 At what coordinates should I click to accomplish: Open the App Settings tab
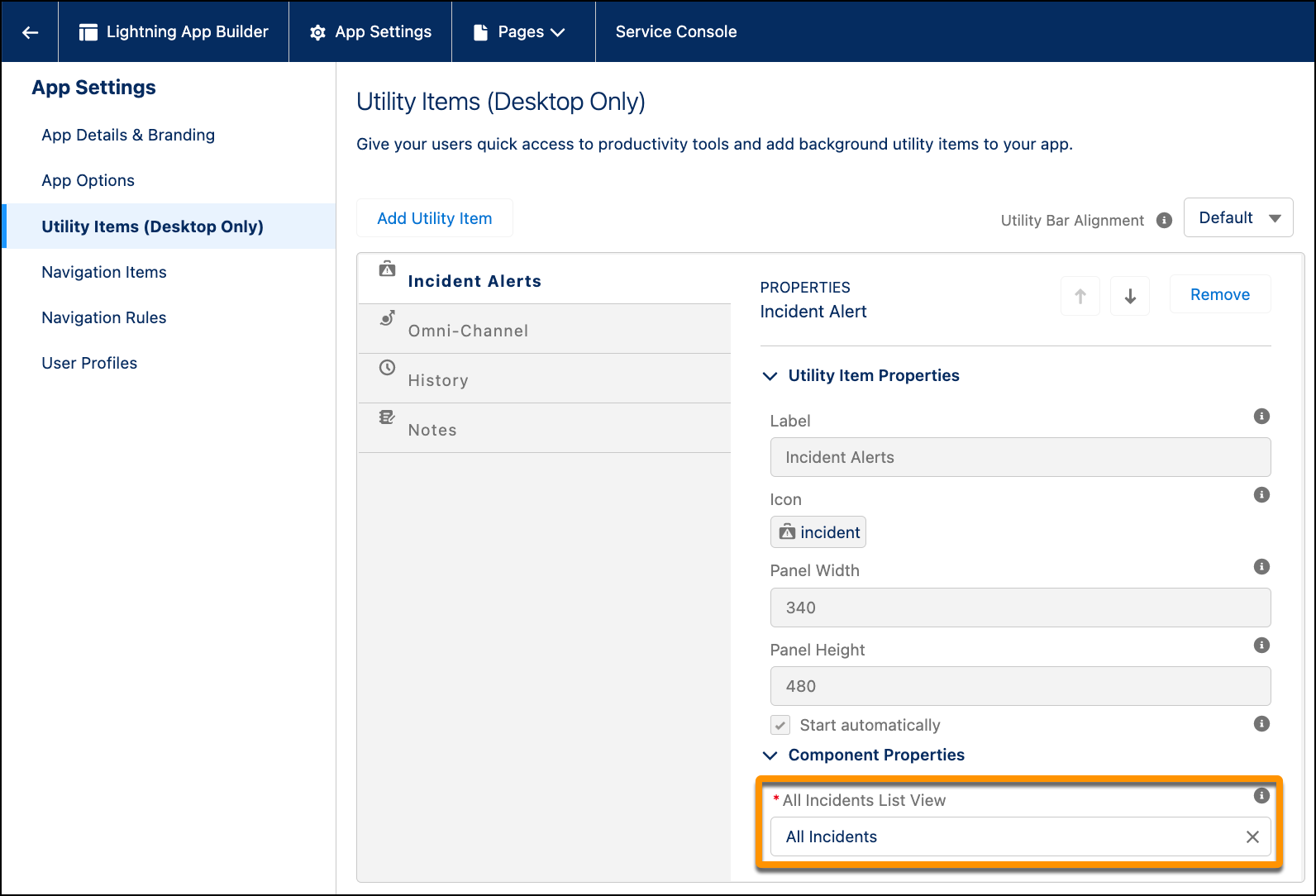(x=370, y=32)
